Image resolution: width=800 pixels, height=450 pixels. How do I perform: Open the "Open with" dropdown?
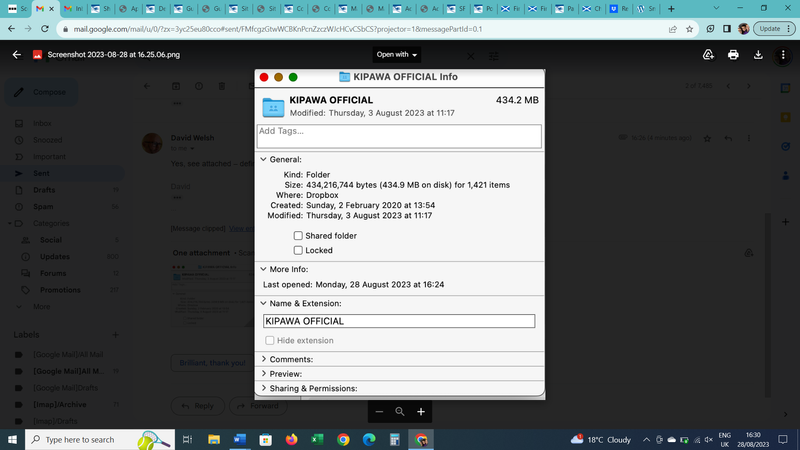[397, 54]
